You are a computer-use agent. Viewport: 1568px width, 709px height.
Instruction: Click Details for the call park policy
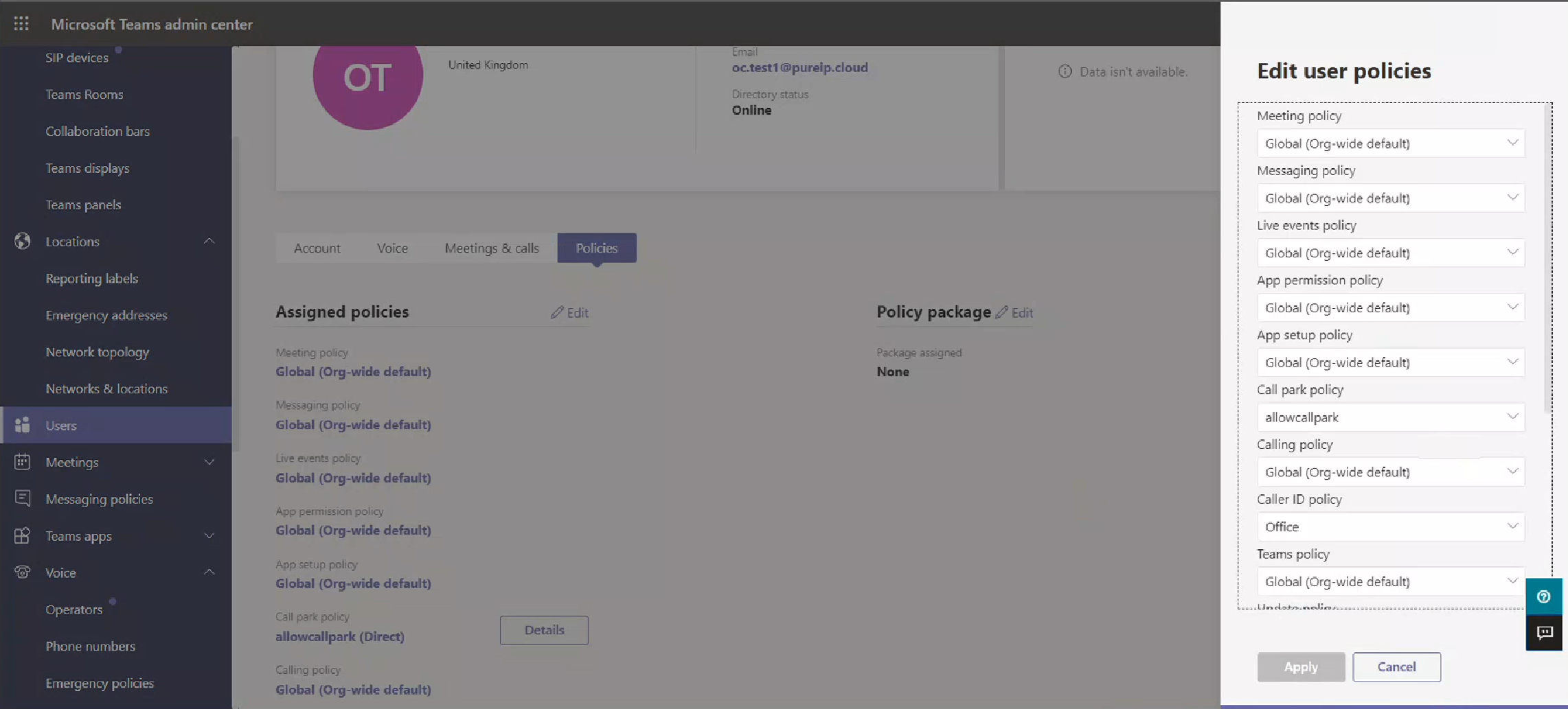pyautogui.click(x=544, y=629)
